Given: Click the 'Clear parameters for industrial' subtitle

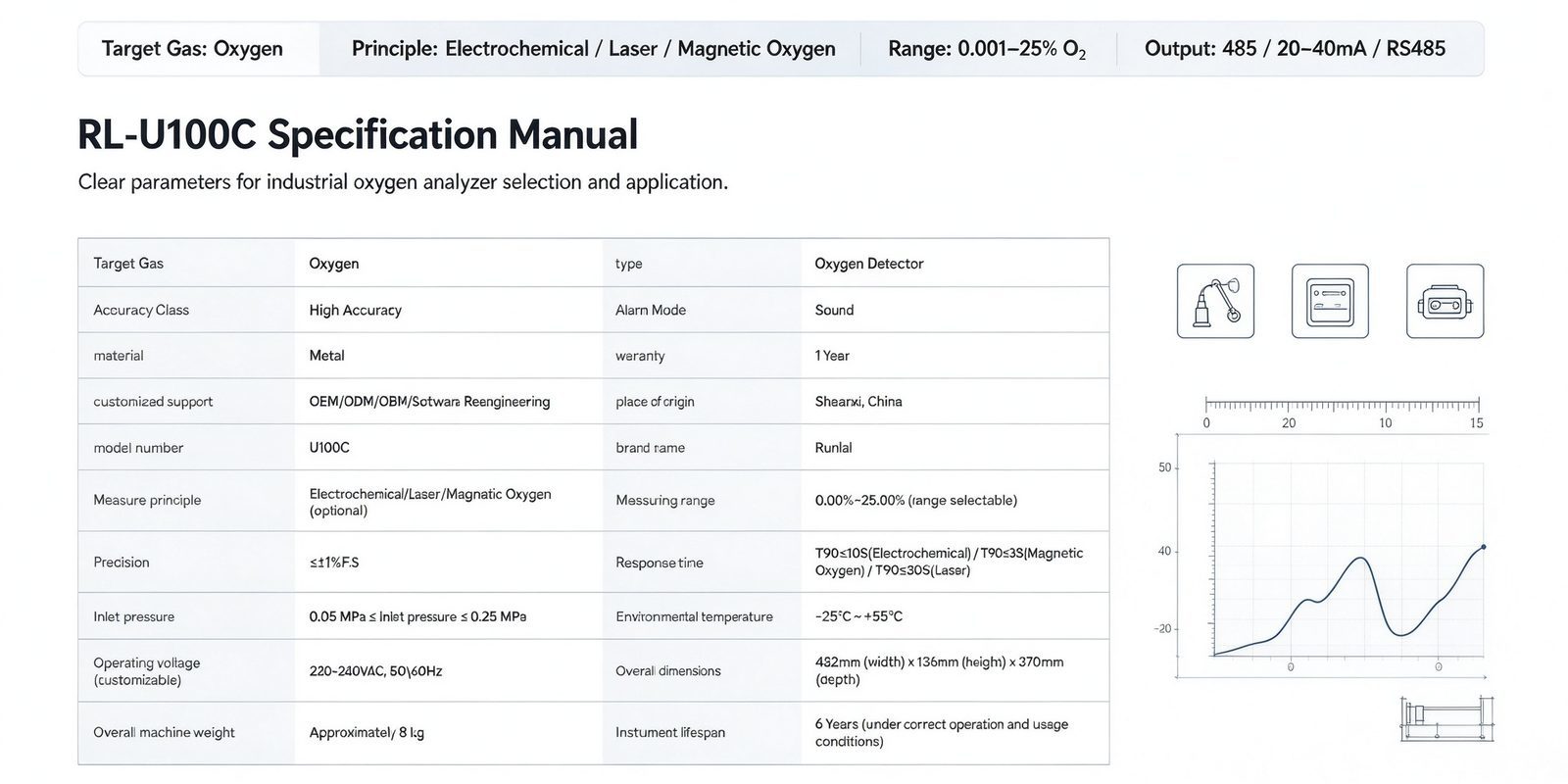Looking at the screenshot, I should tap(403, 182).
